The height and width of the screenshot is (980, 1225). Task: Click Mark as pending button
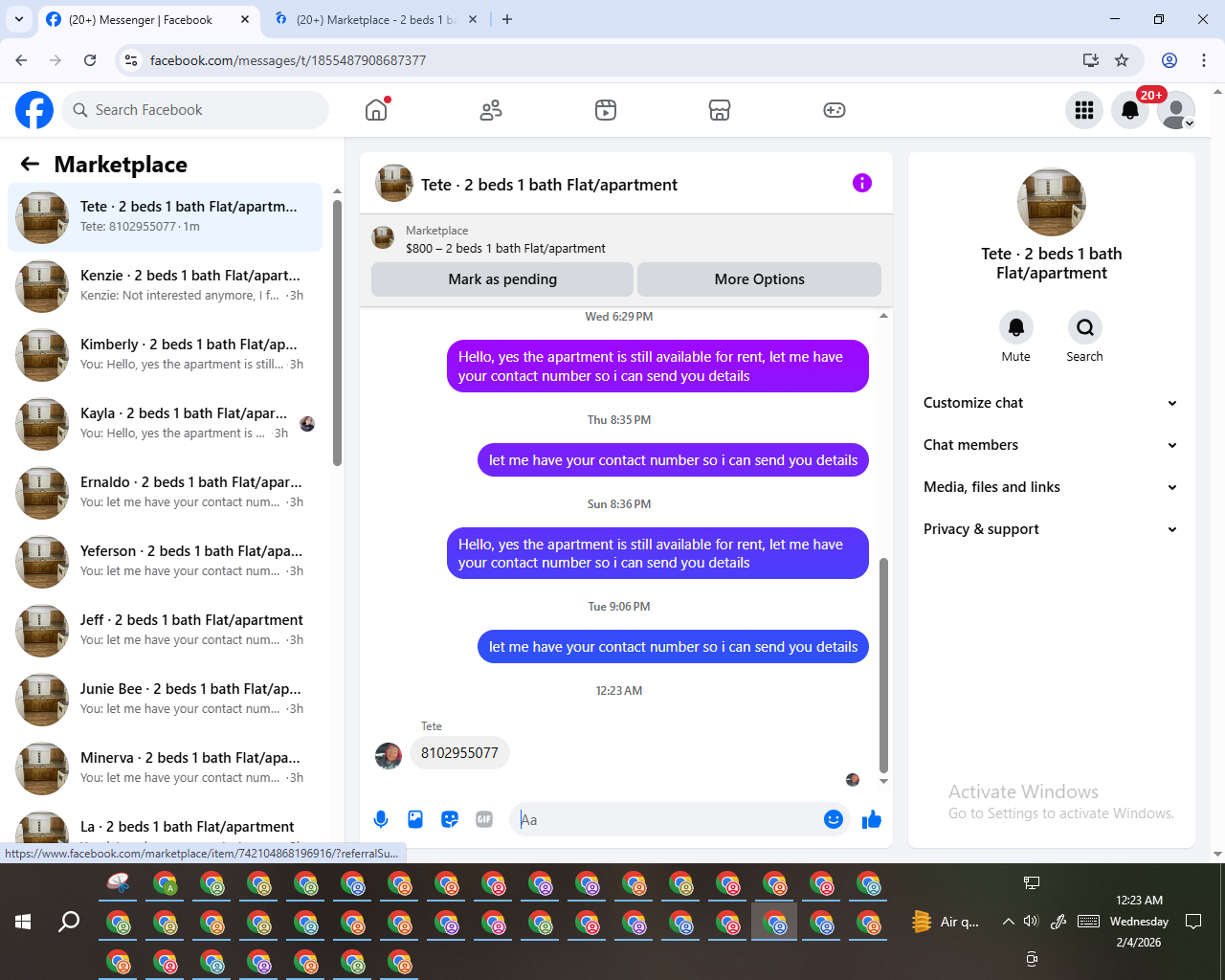click(x=502, y=279)
